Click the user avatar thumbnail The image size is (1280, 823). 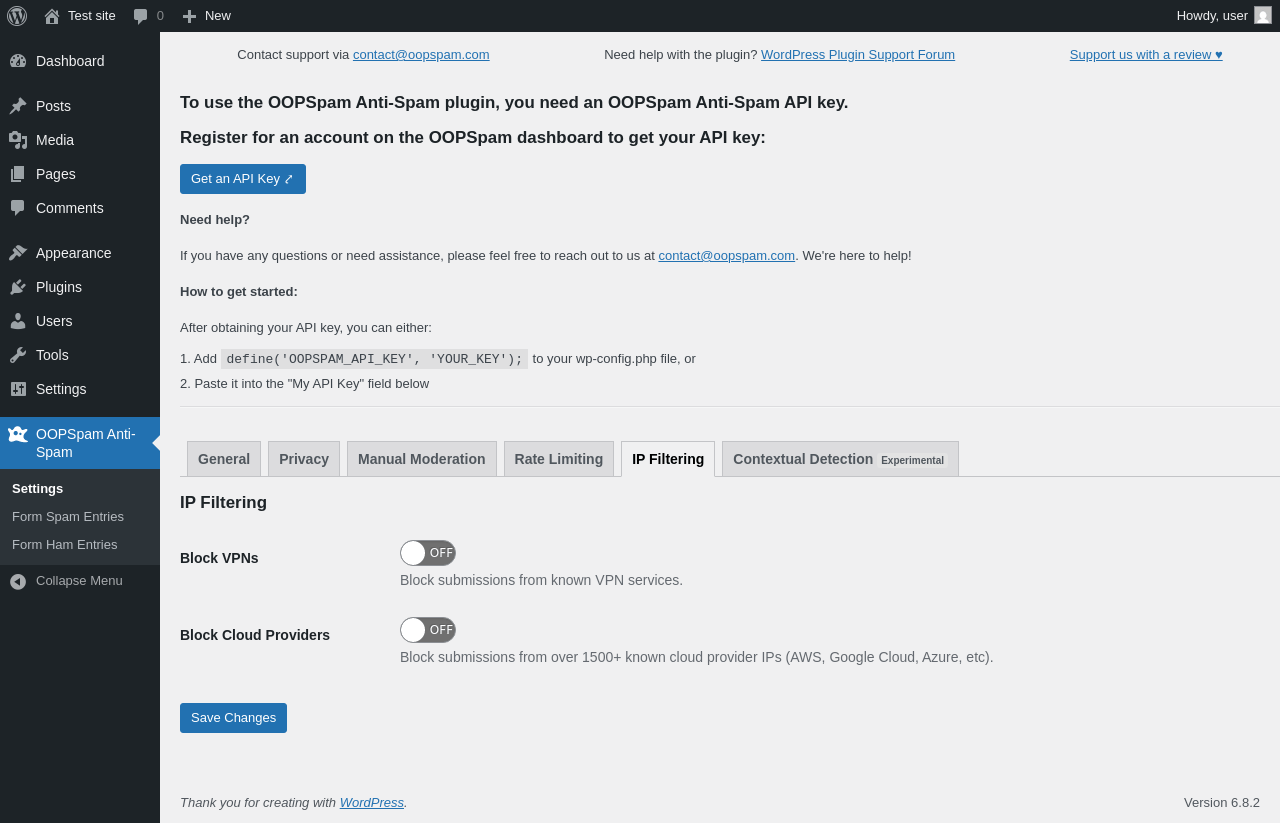pos(1263,16)
